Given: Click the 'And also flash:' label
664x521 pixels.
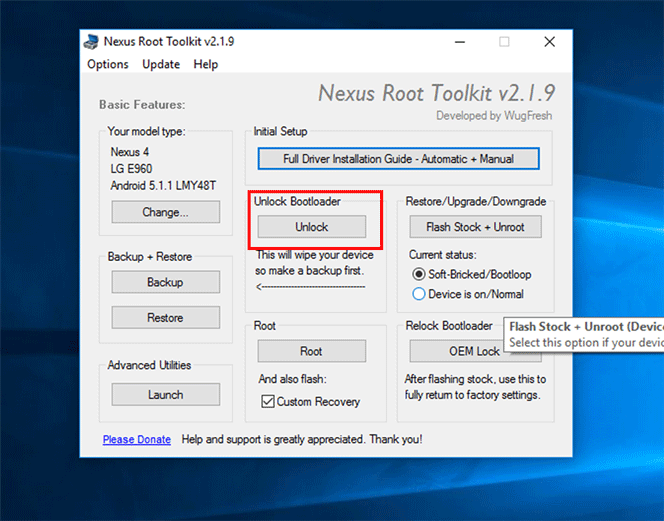Looking at the screenshot, I should (x=293, y=379).
